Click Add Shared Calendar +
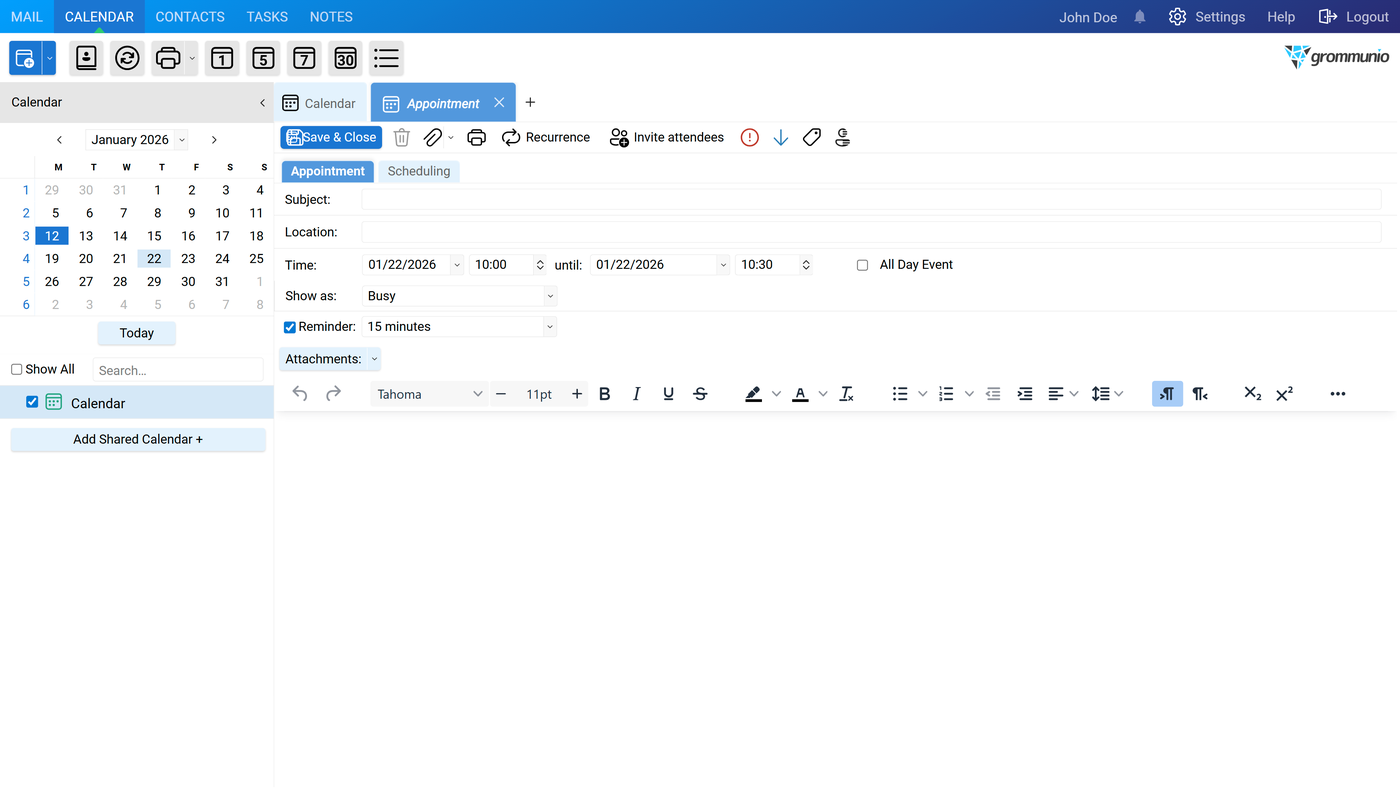 pos(138,439)
